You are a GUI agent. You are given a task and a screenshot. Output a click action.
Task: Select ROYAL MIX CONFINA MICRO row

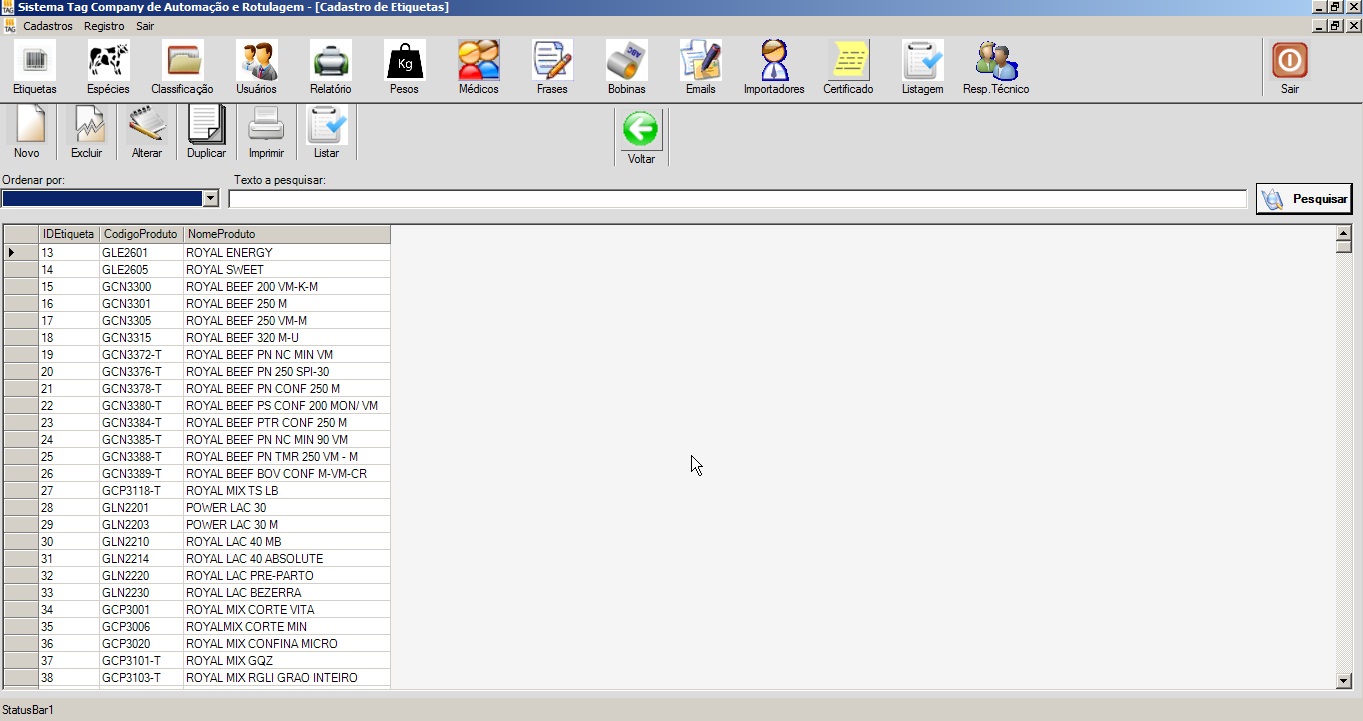(197, 644)
